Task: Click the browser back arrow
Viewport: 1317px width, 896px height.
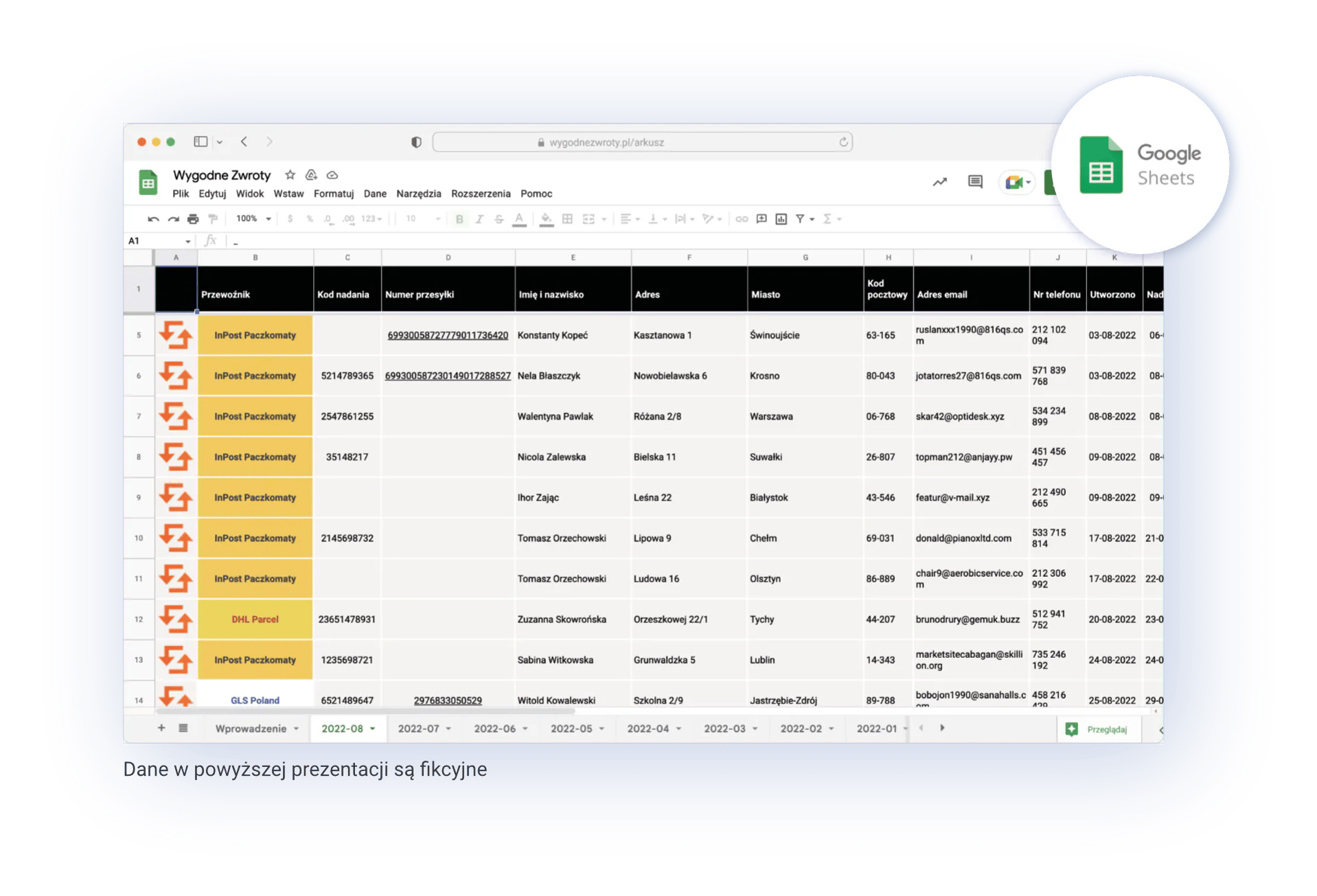Action: point(244,141)
